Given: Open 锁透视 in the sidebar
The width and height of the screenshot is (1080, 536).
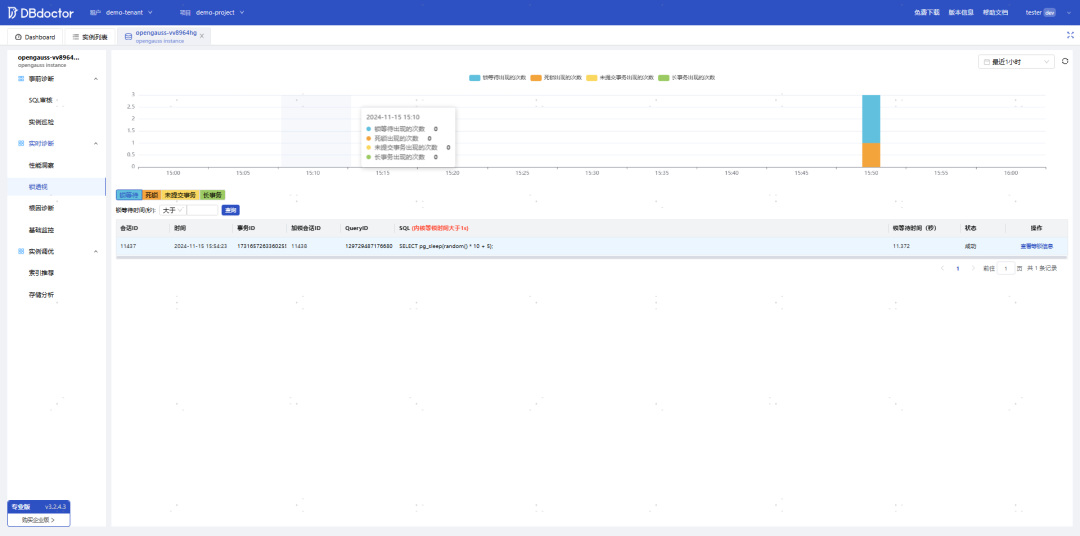Looking at the screenshot, I should click(x=38, y=187).
